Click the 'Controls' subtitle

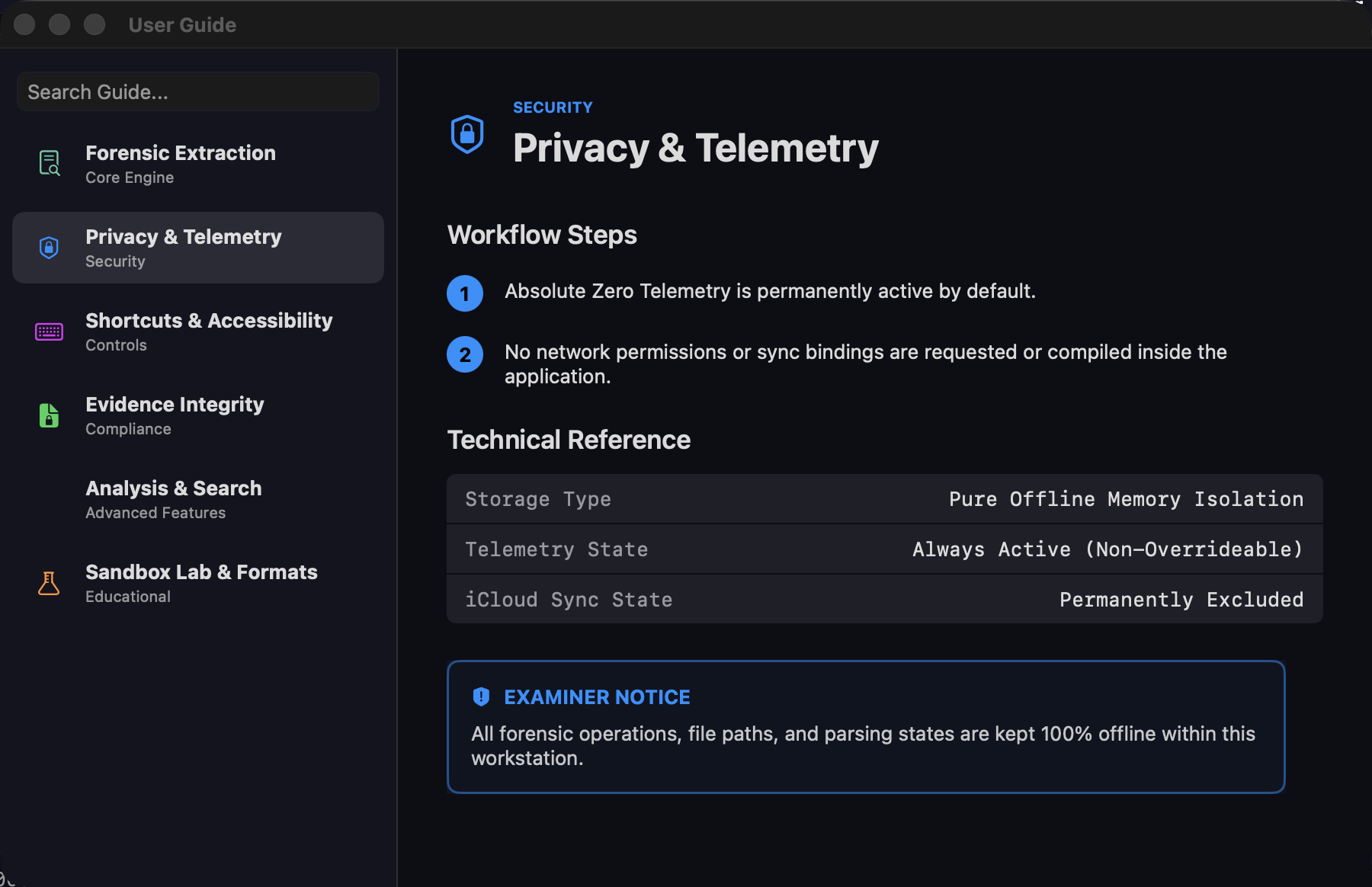116,345
